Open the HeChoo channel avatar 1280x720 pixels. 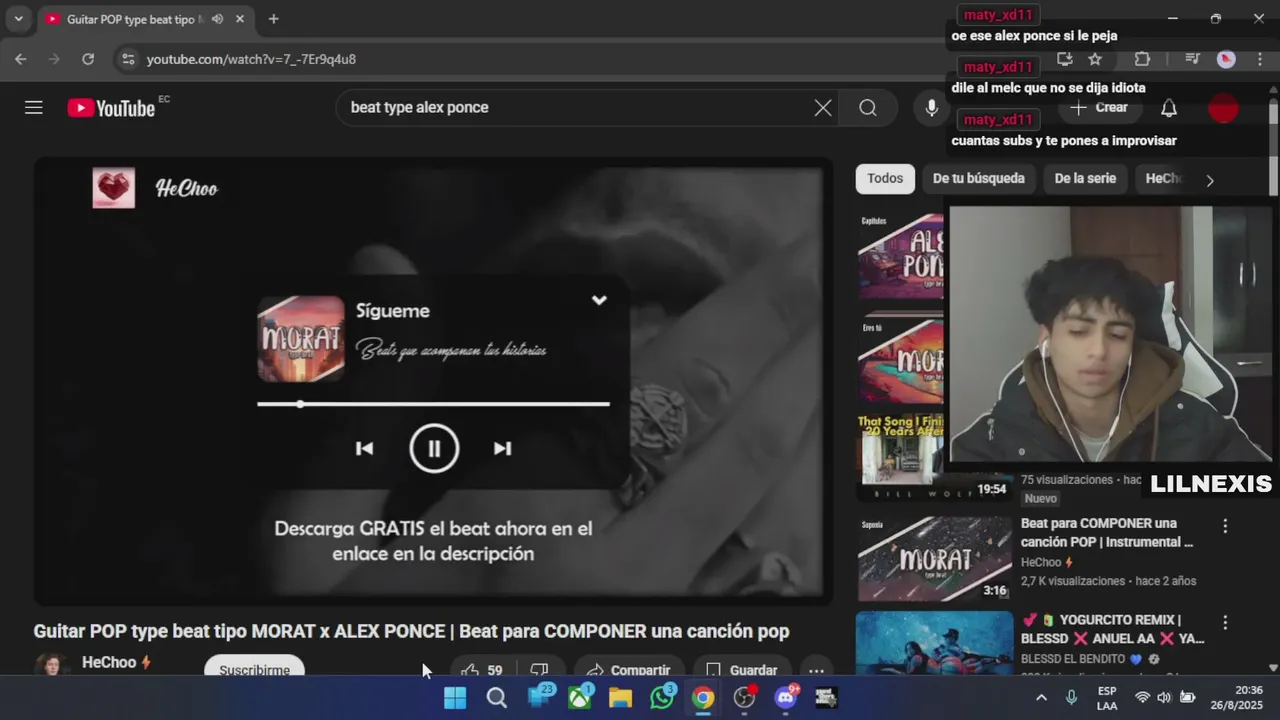(52, 666)
